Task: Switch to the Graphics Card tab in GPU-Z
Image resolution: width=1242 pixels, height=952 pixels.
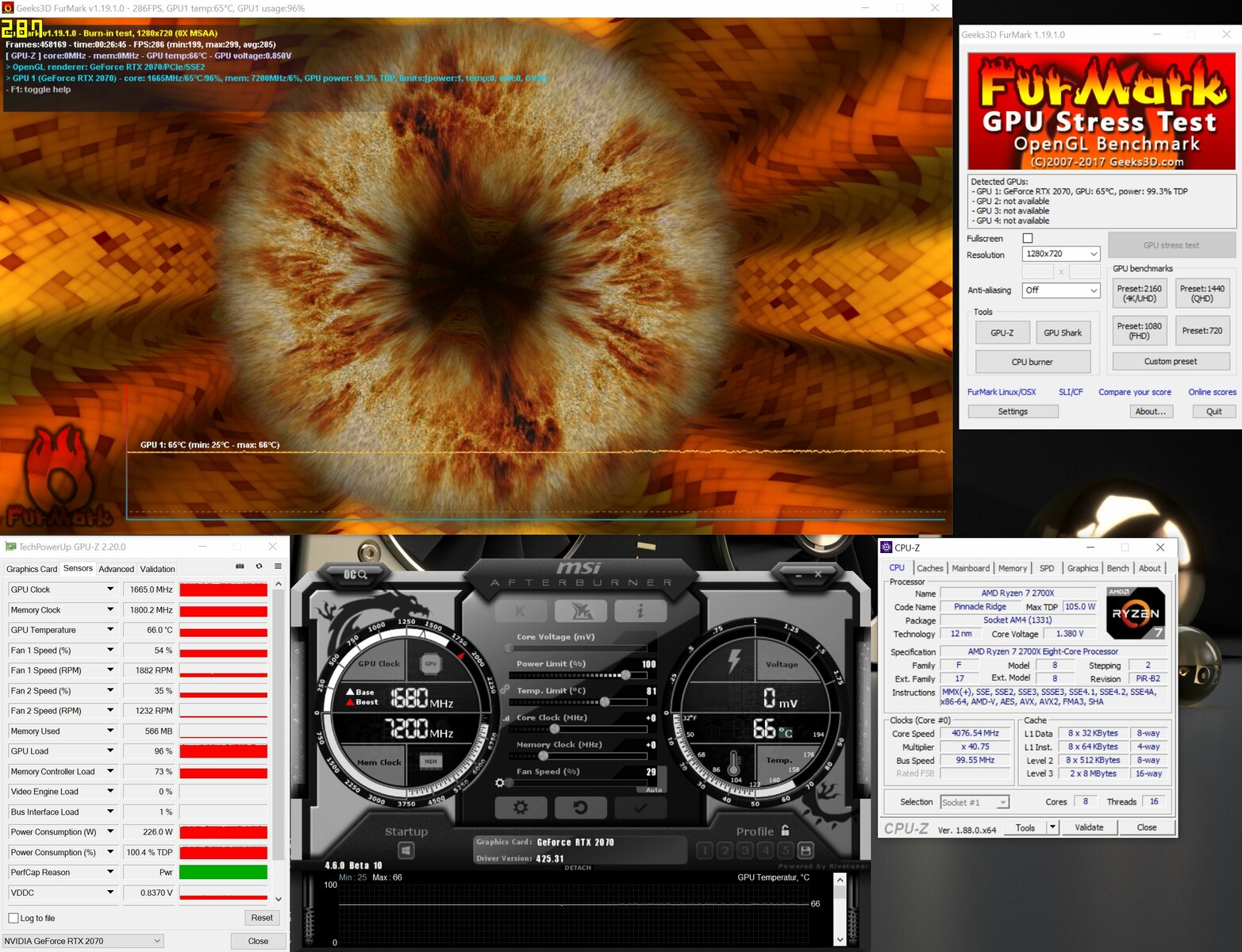Action: [x=32, y=569]
